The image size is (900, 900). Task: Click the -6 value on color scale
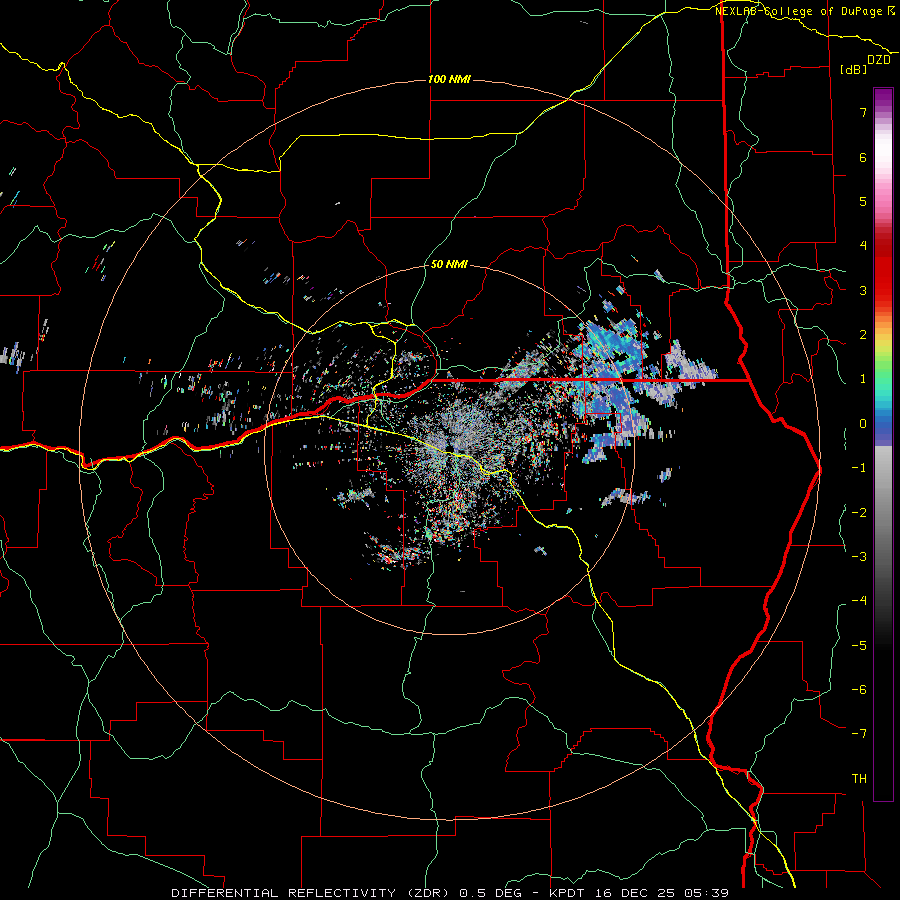(859, 690)
